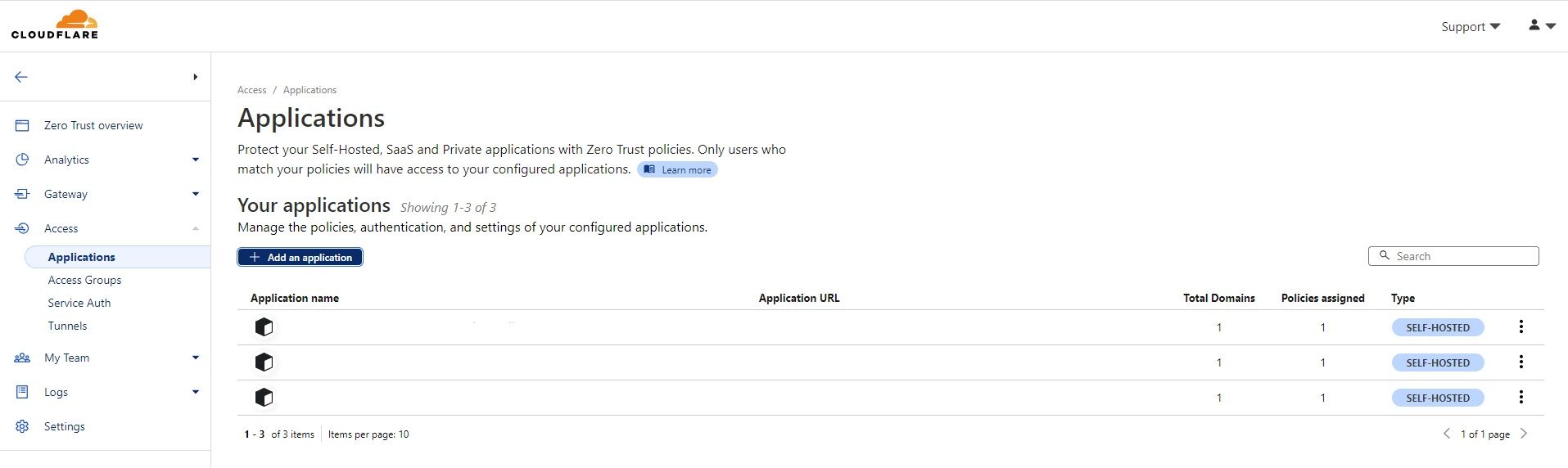Click the second application's cube icon
The image size is (1568, 468).
pos(264,362)
